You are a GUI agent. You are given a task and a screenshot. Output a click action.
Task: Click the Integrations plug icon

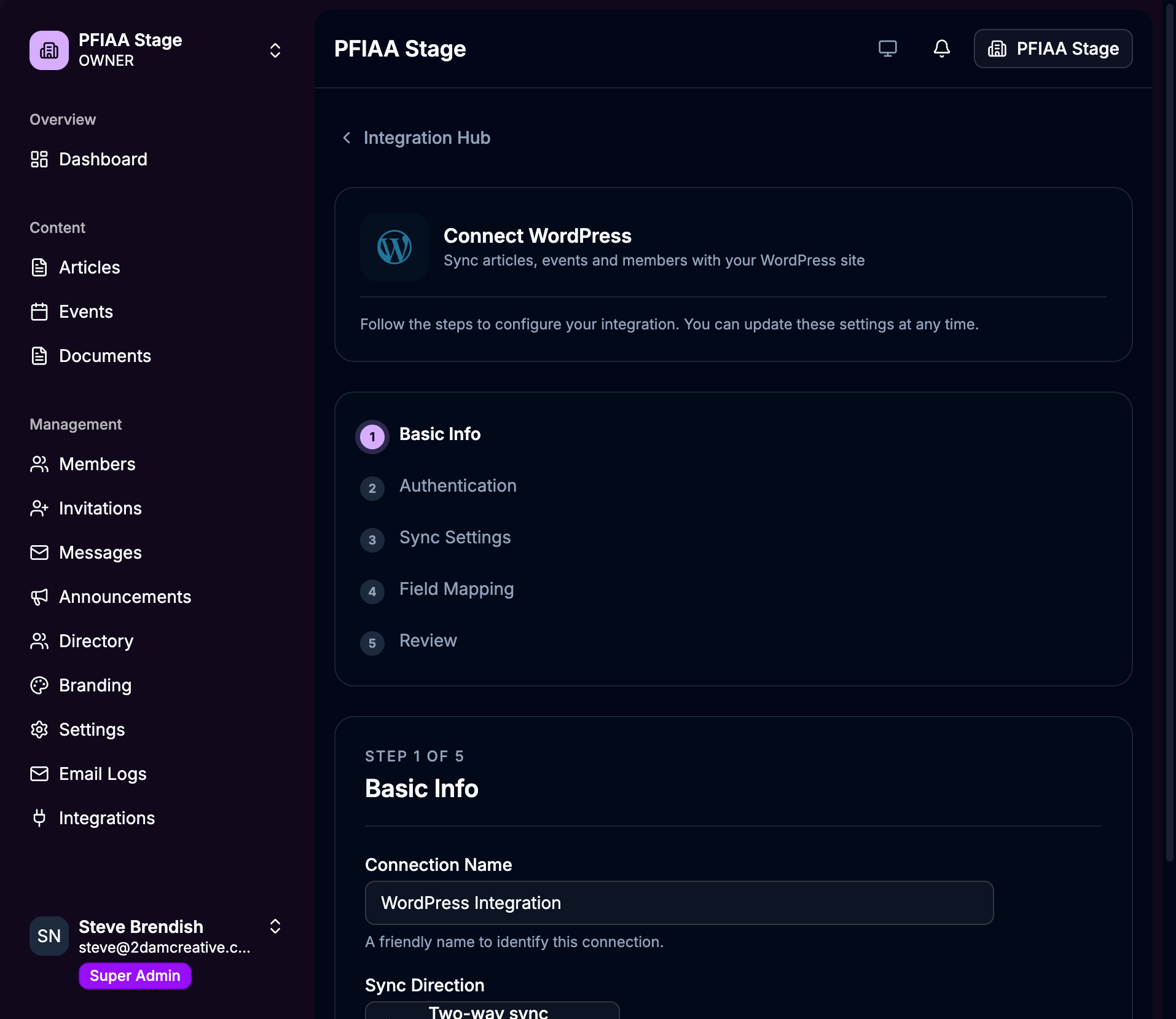click(x=39, y=818)
